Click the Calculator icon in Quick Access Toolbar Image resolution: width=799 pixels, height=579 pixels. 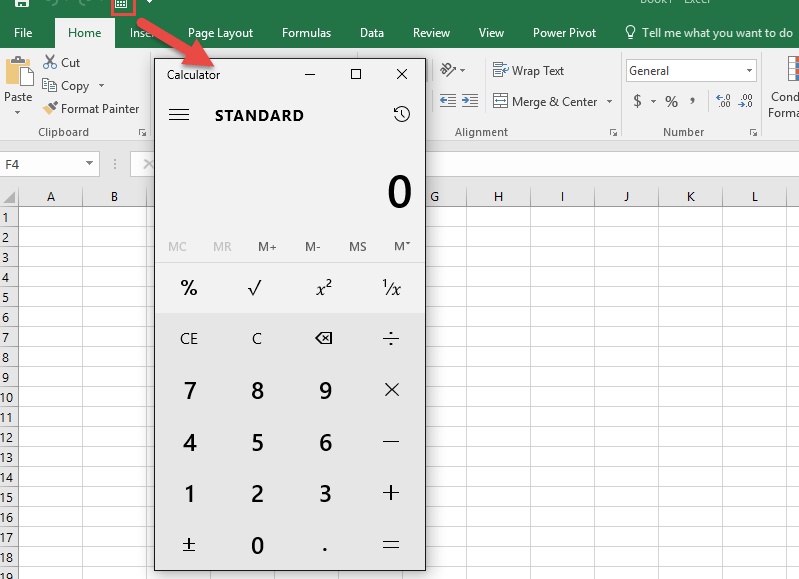121,4
